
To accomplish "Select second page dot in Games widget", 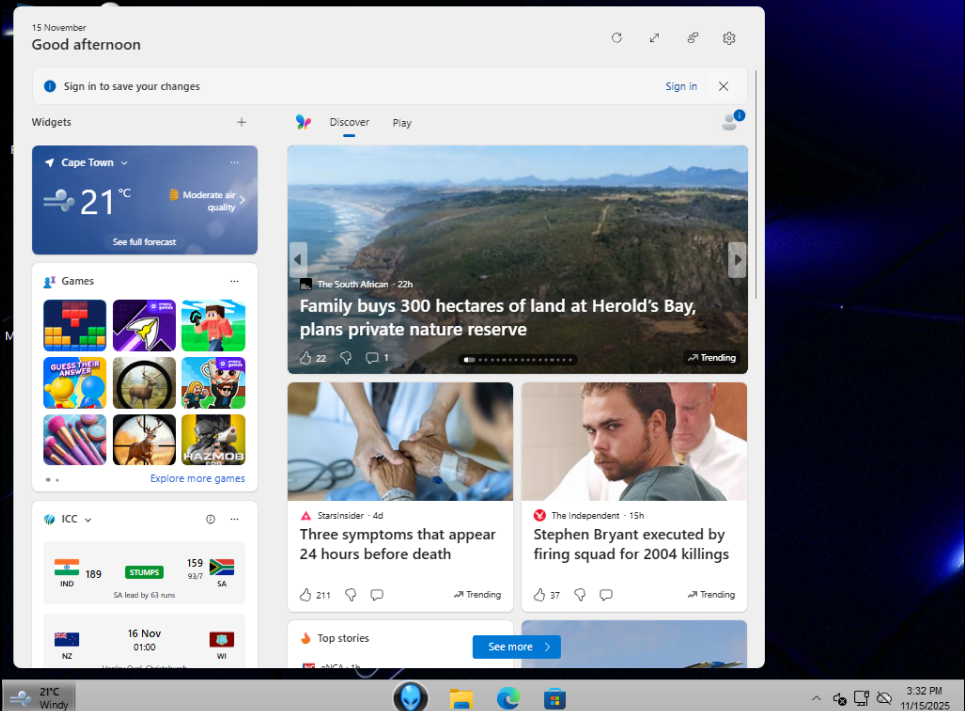I will 57,480.
